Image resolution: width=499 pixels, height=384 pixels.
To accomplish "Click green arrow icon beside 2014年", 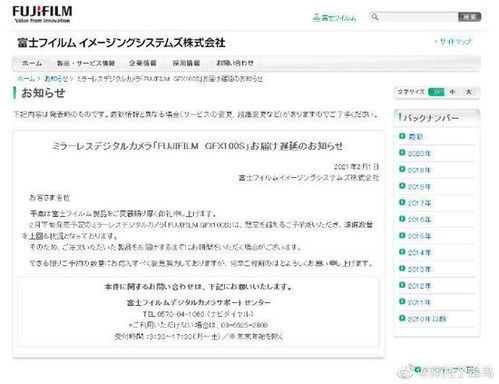I will pos(402,252).
